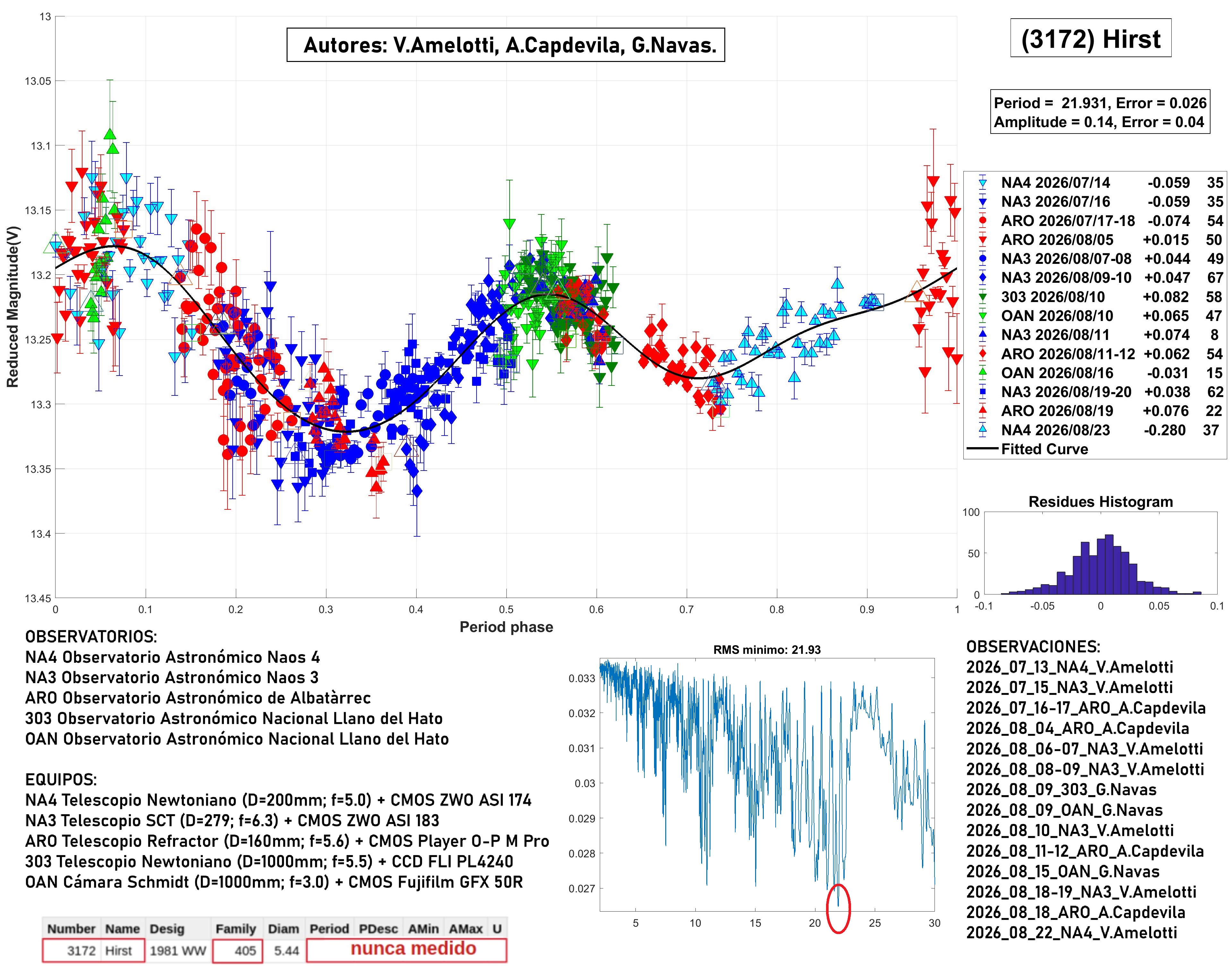Click "ARO Observatorio Astronómico de Albatàrrec" line
The image size is (1232, 979).
pyautogui.click(x=198, y=698)
